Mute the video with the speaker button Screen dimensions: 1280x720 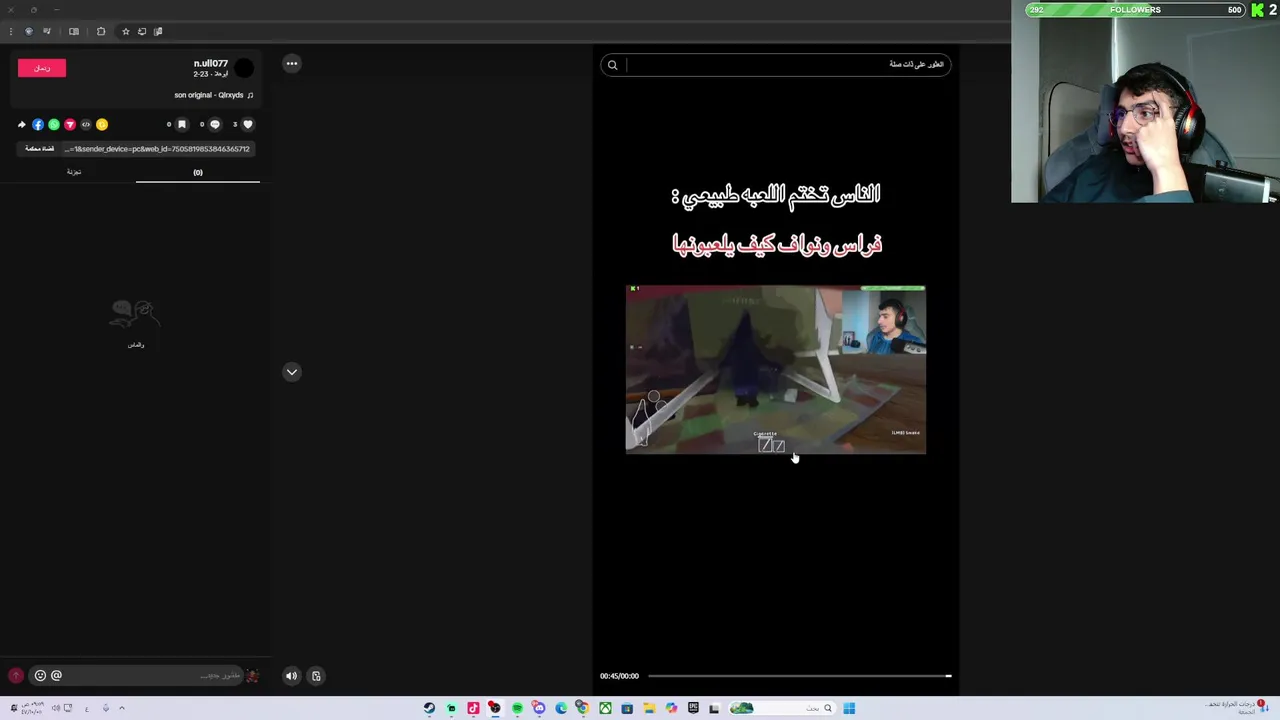click(291, 676)
